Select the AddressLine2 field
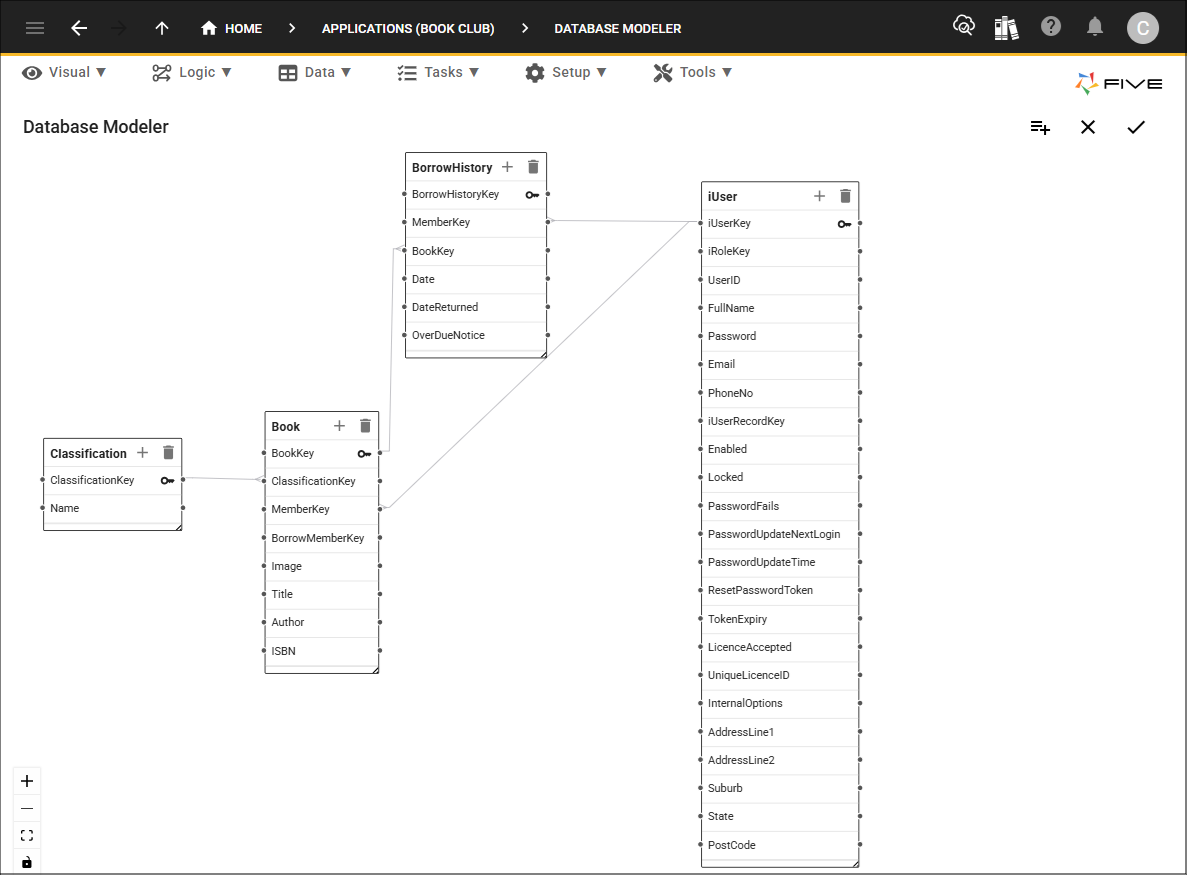The image size is (1187, 875). pos(780,760)
